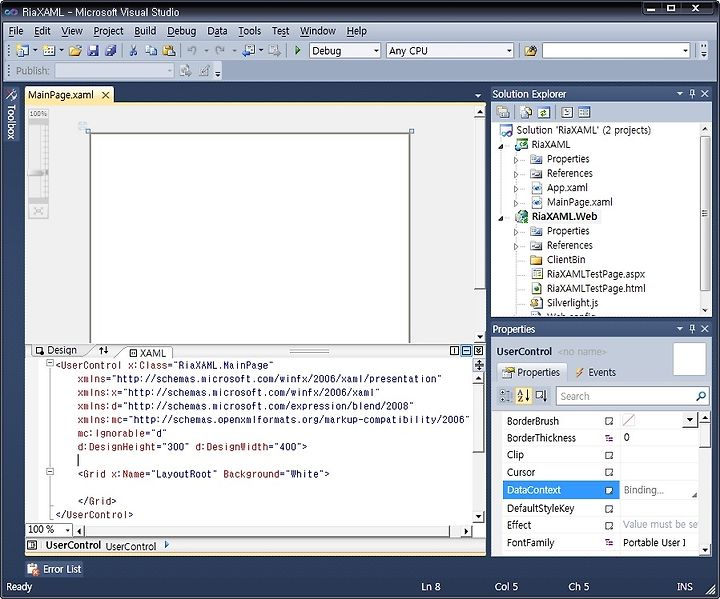Click the New Project toolbar icon

22,51
